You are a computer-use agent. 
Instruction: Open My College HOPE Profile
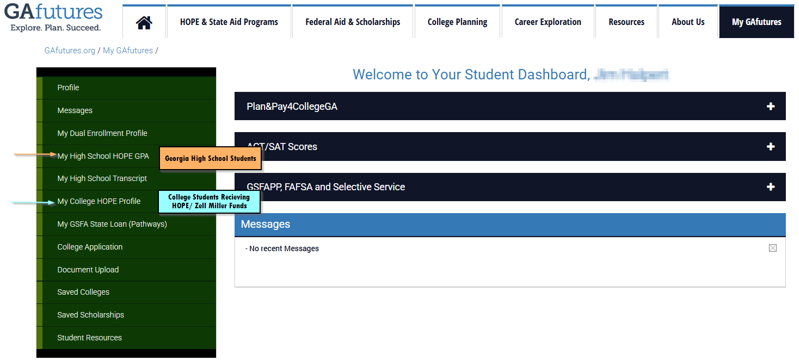99,201
